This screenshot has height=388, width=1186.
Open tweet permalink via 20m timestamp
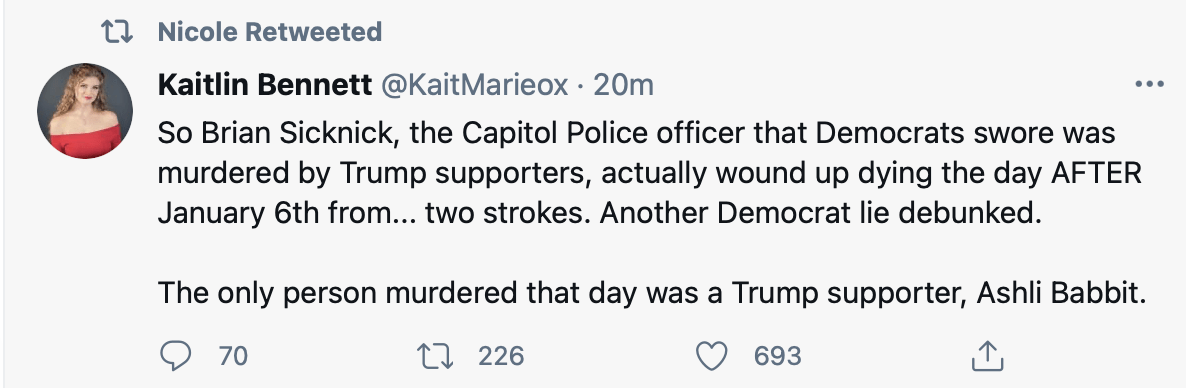(x=623, y=85)
